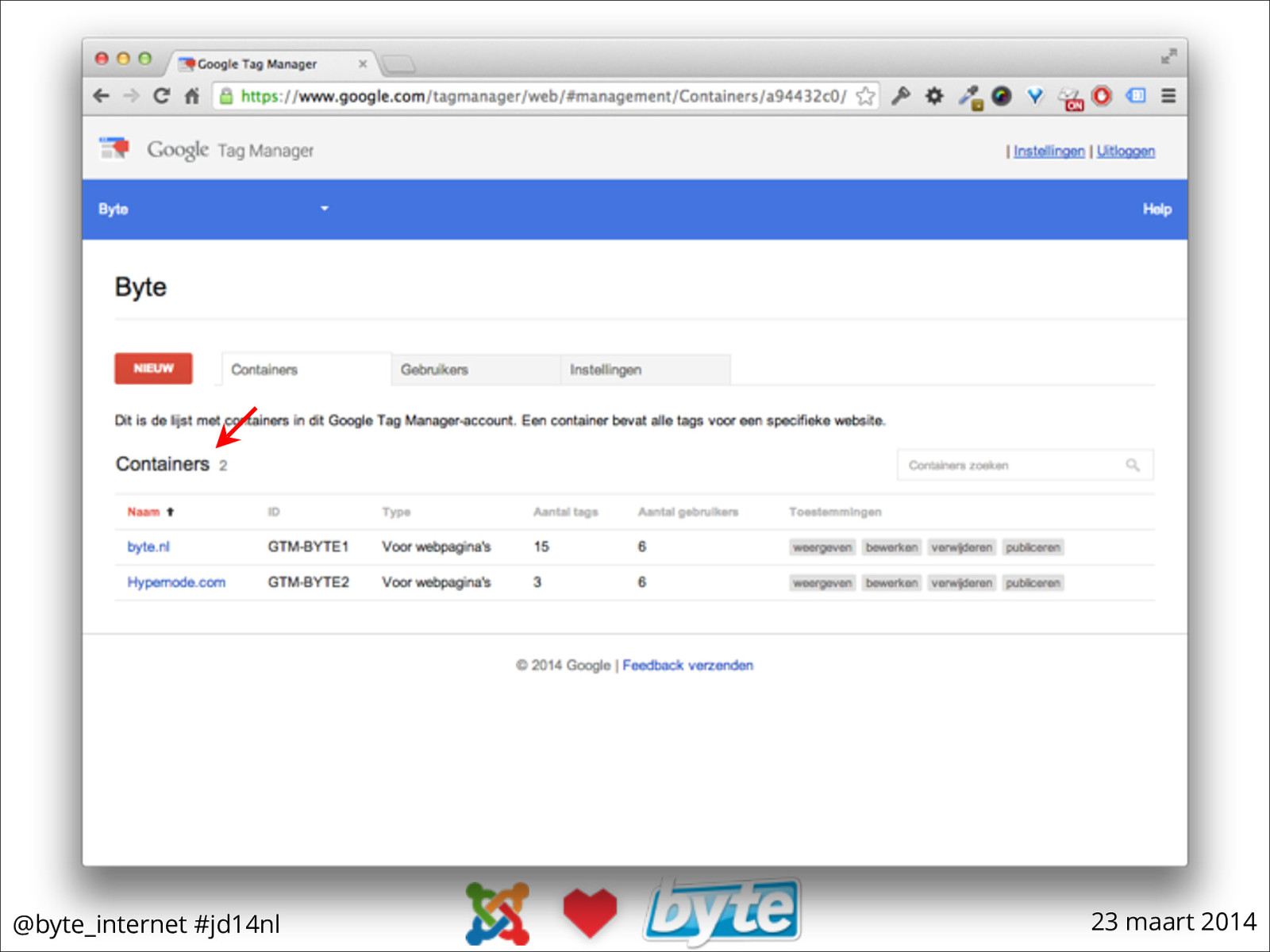The height and width of the screenshot is (952, 1270).
Task: Switch to the Containers tab
Action: (x=306, y=370)
